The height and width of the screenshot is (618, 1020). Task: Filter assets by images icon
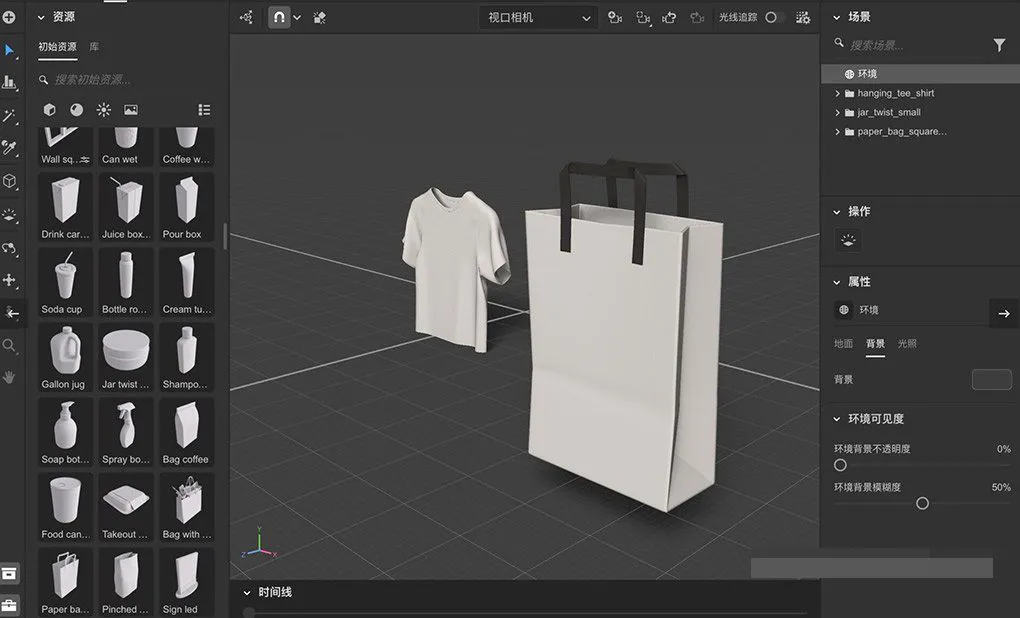point(131,110)
